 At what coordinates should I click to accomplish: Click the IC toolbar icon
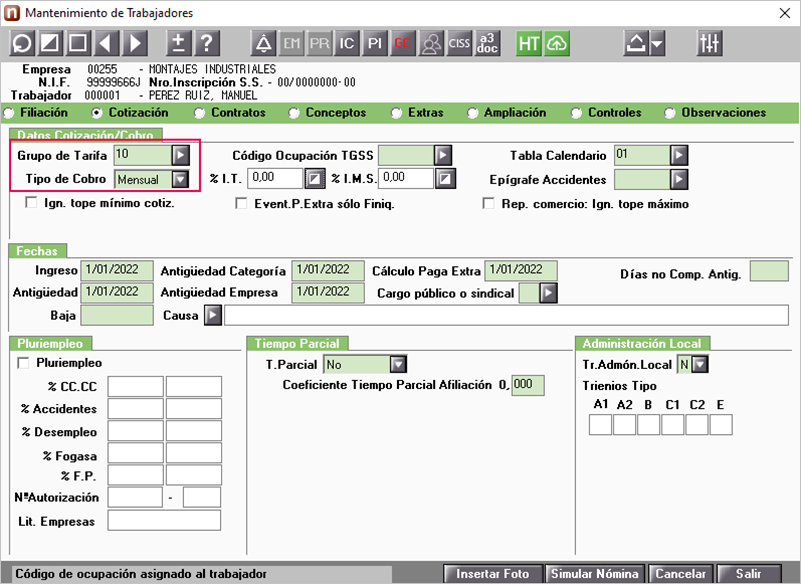tap(347, 43)
